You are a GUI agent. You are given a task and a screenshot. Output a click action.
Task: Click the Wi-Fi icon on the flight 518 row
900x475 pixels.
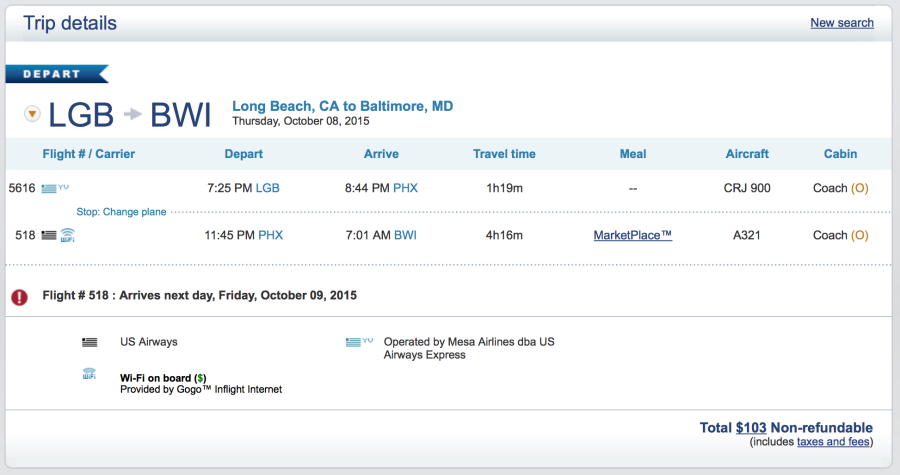(67, 236)
